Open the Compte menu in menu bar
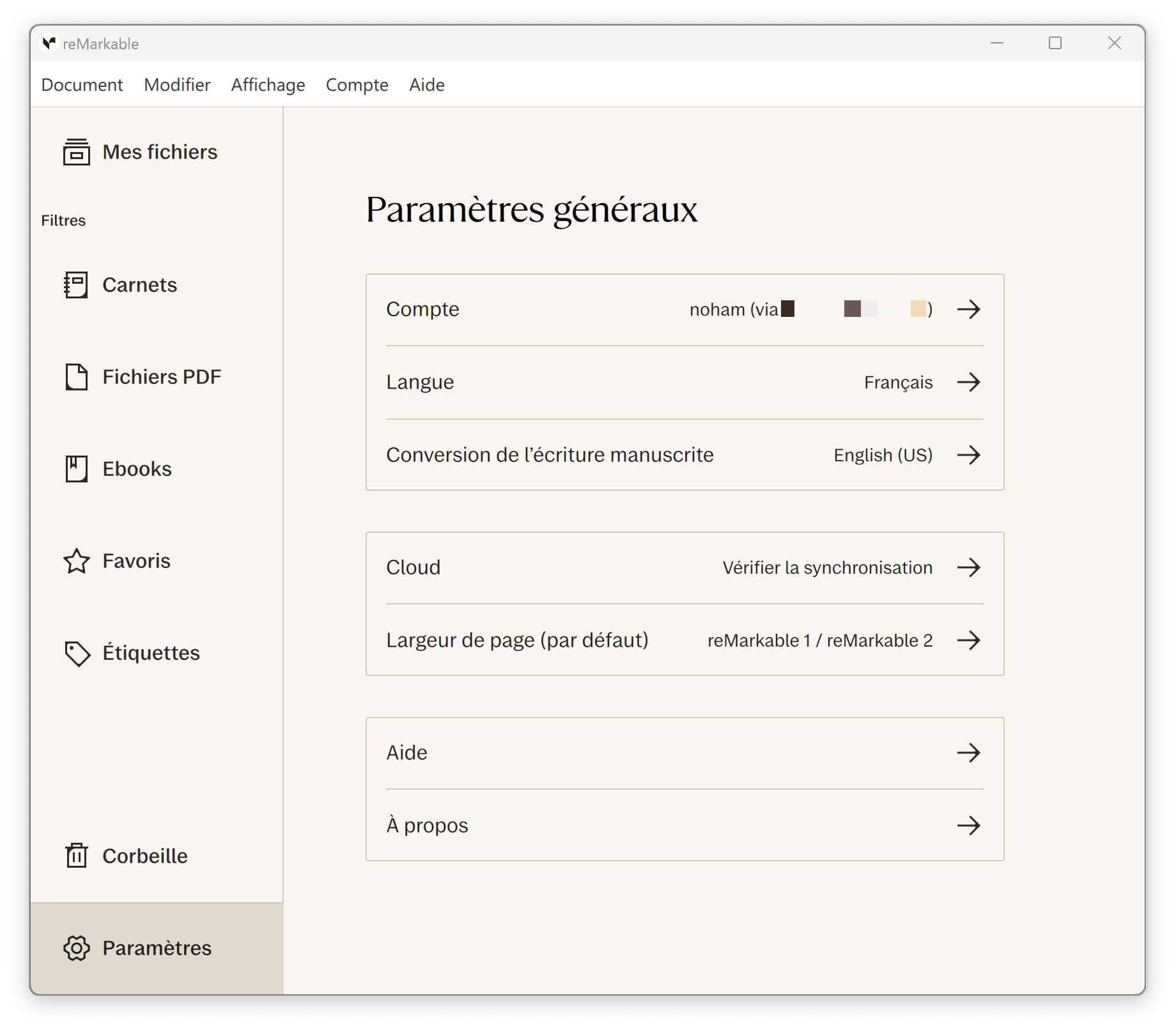Viewport: 1176px width, 1030px height. pos(357,85)
